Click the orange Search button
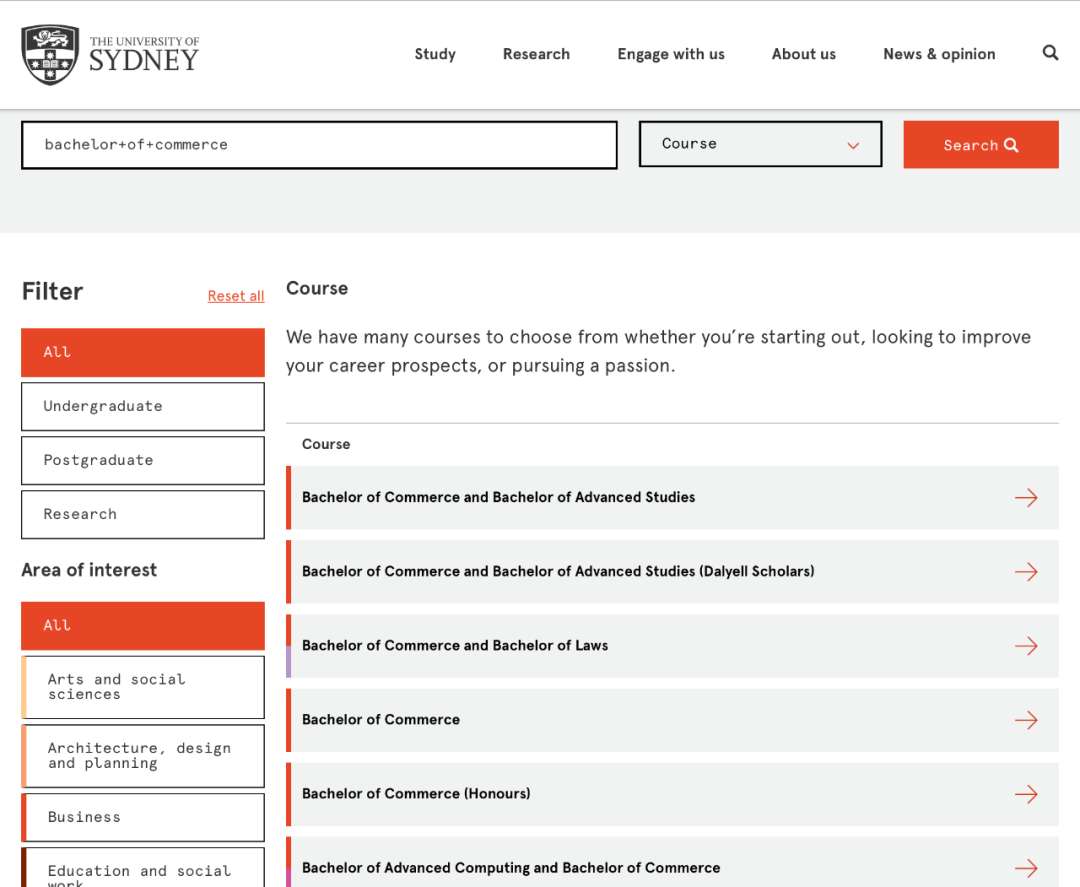 (981, 145)
